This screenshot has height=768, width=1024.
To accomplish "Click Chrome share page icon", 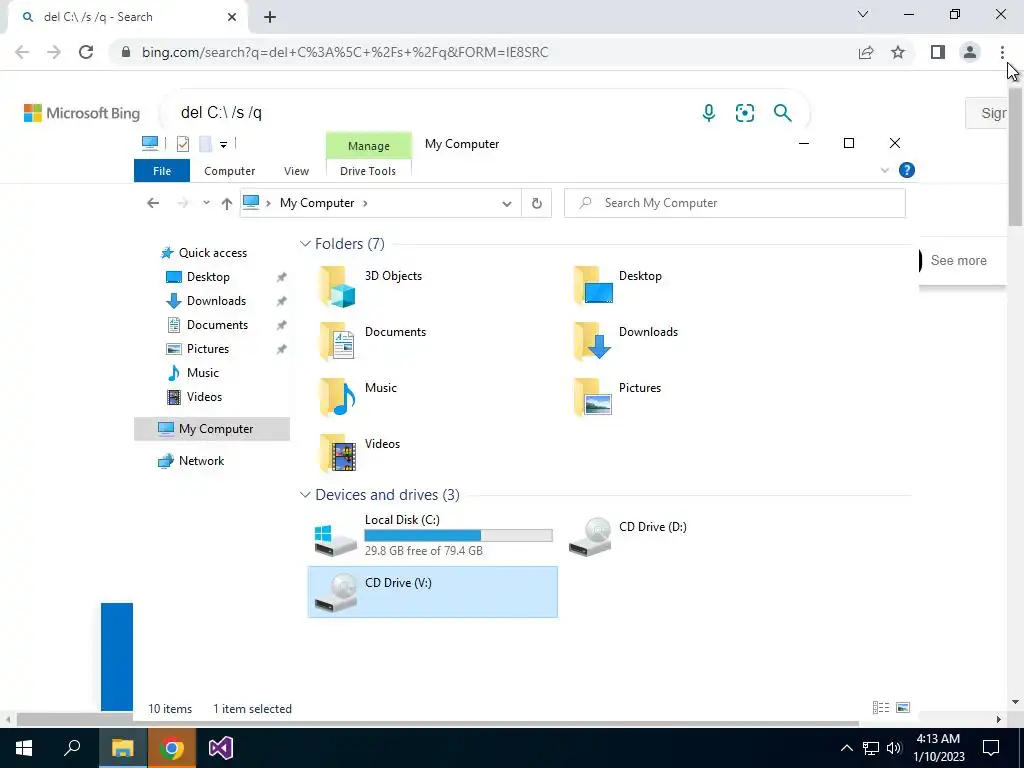I will coord(866,52).
